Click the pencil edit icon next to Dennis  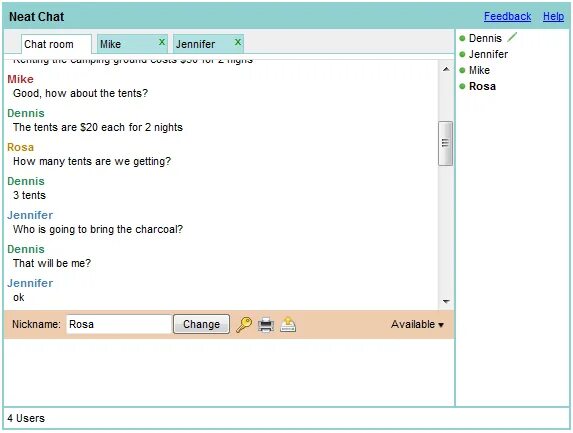[512, 37]
